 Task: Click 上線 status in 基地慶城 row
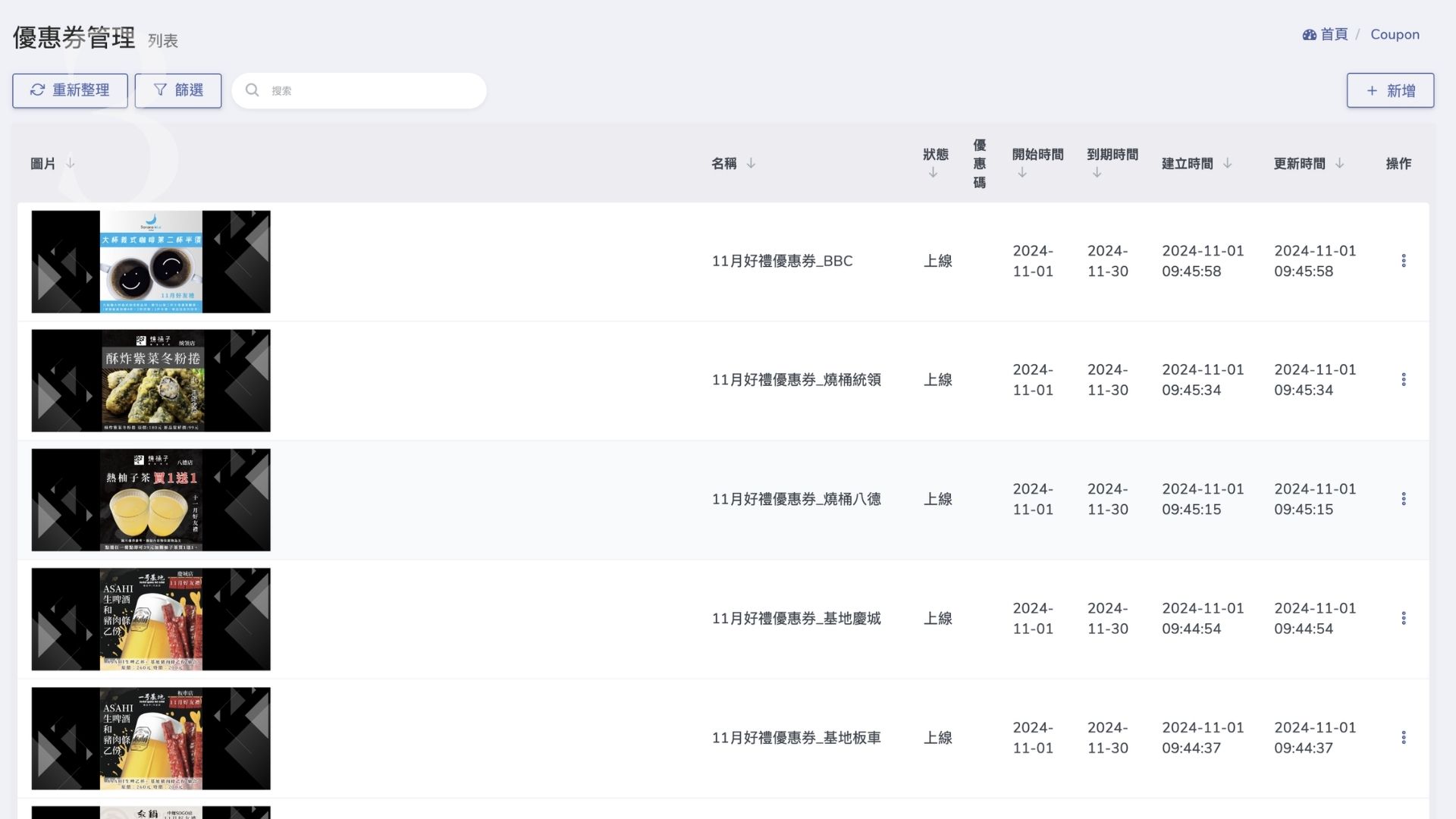click(x=937, y=618)
